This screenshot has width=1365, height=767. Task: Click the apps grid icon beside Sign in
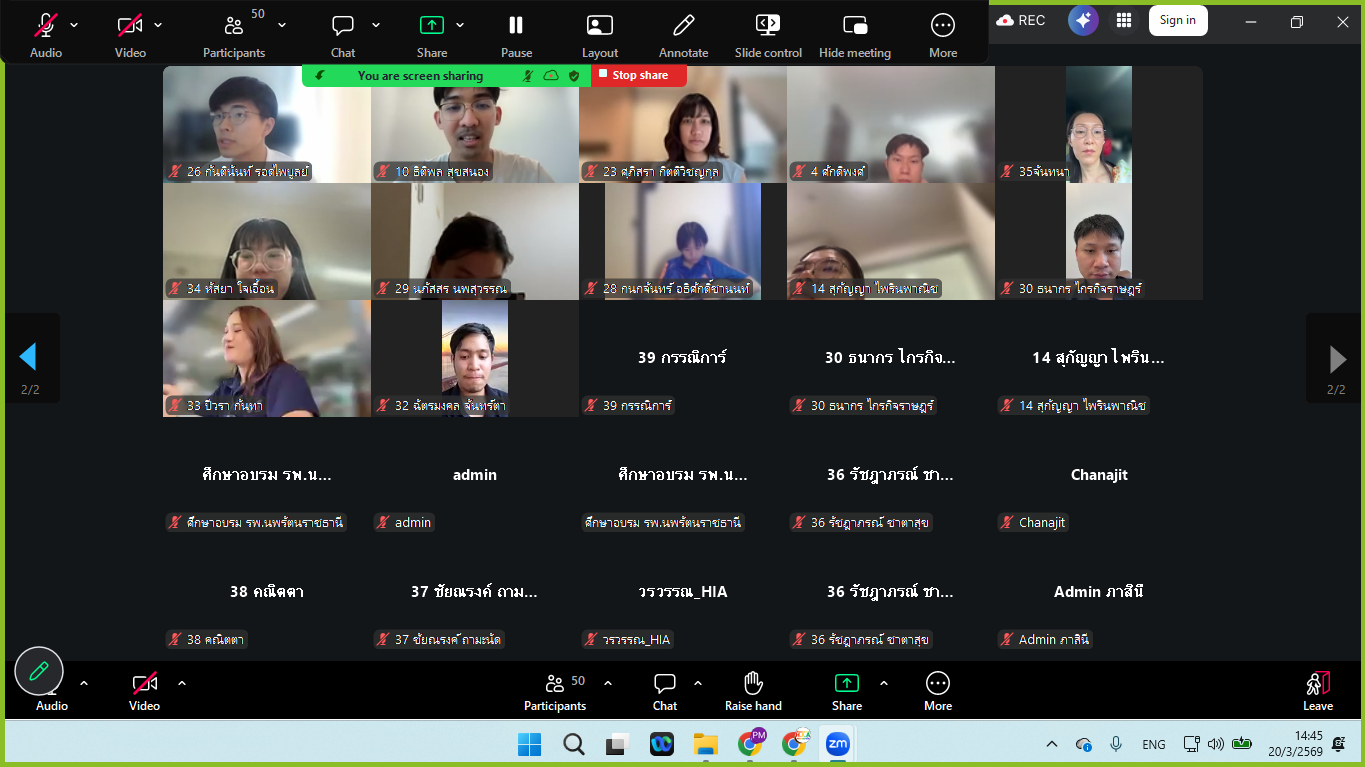tap(1124, 20)
